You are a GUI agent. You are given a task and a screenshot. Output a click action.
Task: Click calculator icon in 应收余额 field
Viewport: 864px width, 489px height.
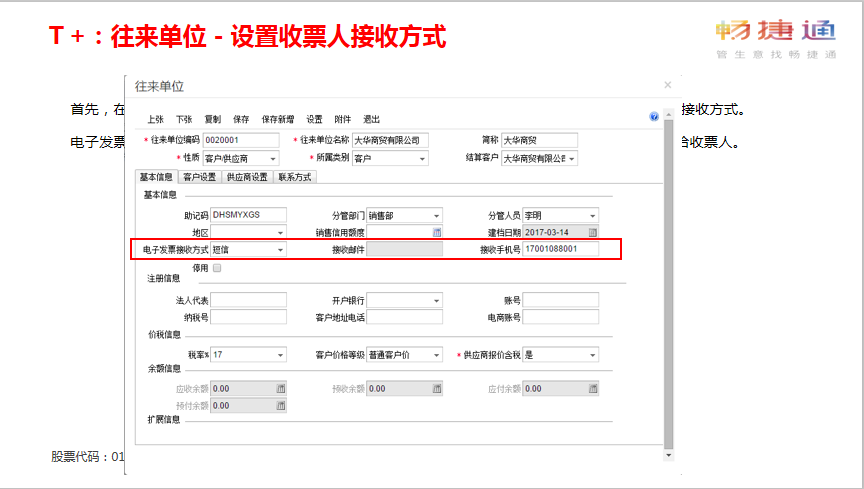280,389
